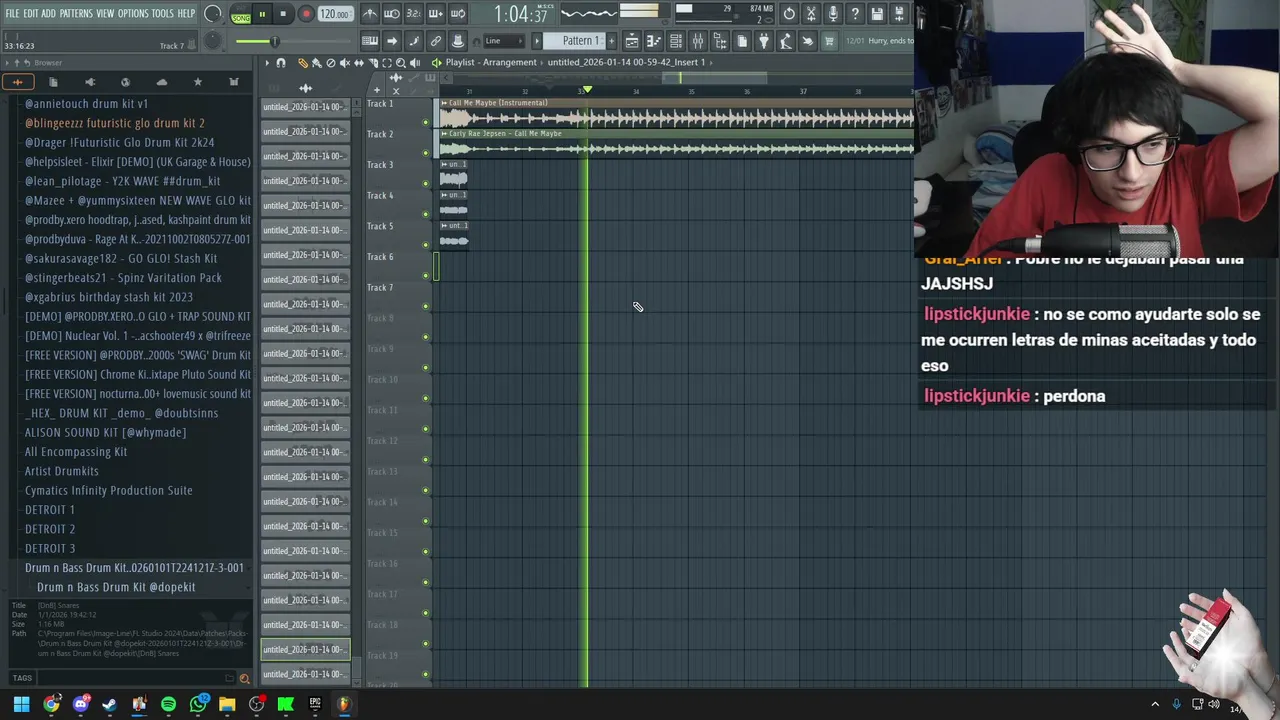The width and height of the screenshot is (1280, 720).
Task: Expand 'Artist Drumkits' folder
Action: (x=61, y=471)
